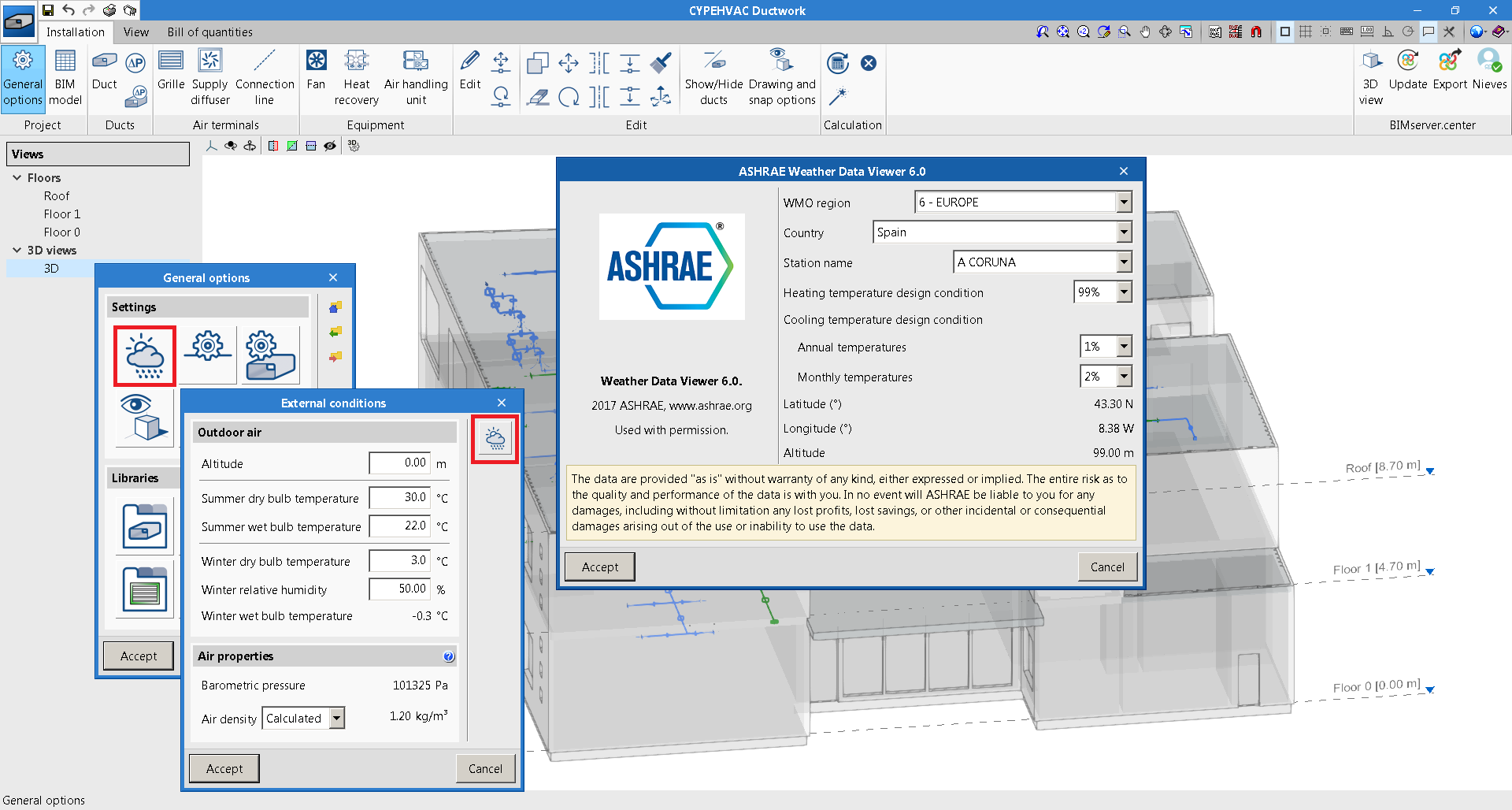
Task: Toggle Show/Hide ducts
Action: tap(713, 78)
